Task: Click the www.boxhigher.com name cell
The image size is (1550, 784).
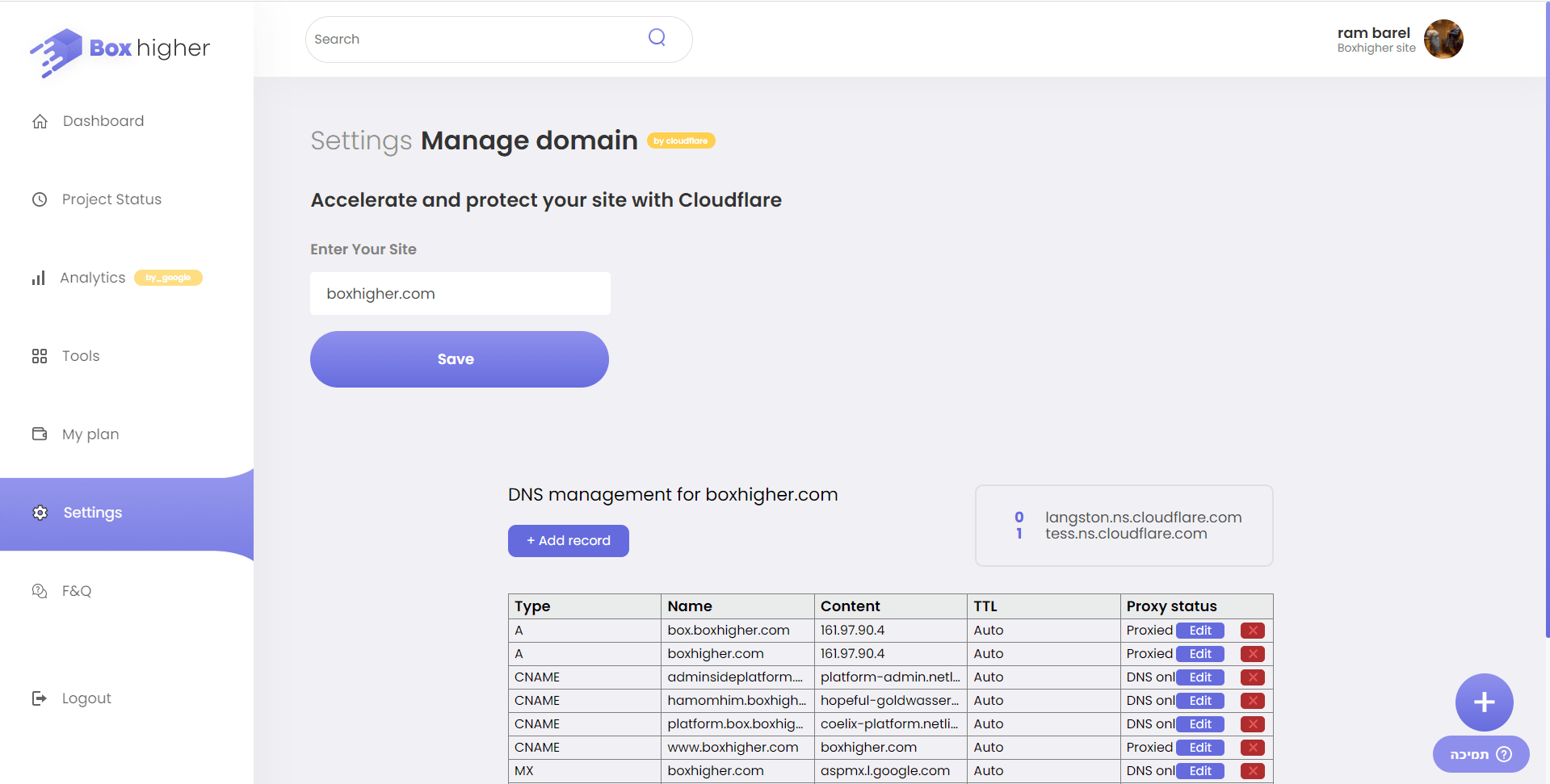Action: point(737,748)
